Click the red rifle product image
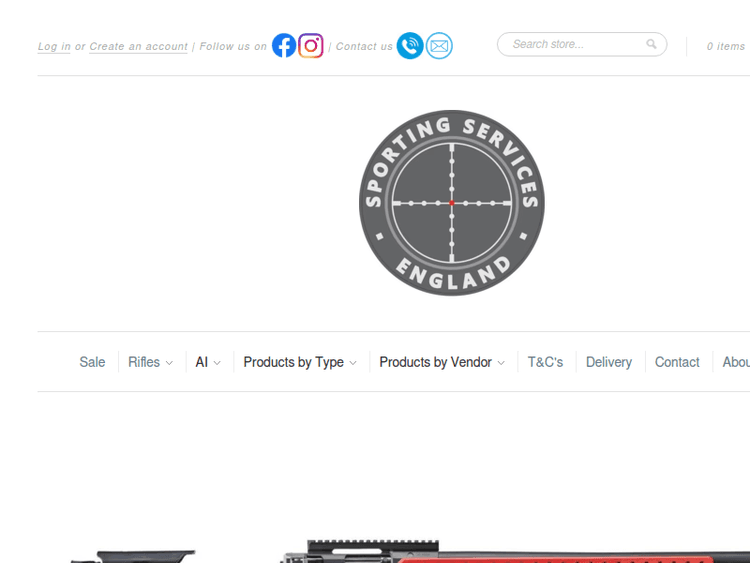Viewport: 750px width, 563px height. 410,551
